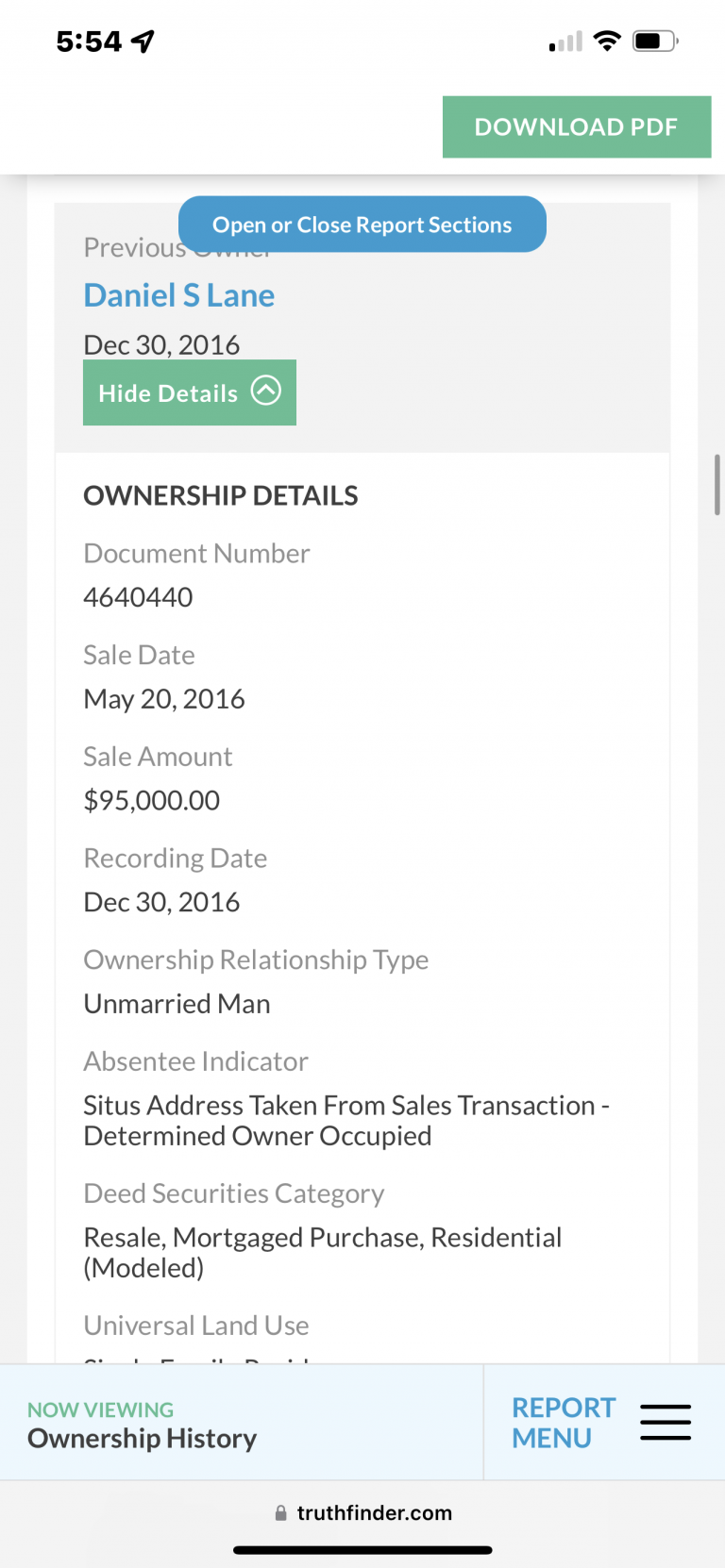The image size is (725, 1568).
Task: Click the chevron-up circle icon
Action: [x=266, y=391]
